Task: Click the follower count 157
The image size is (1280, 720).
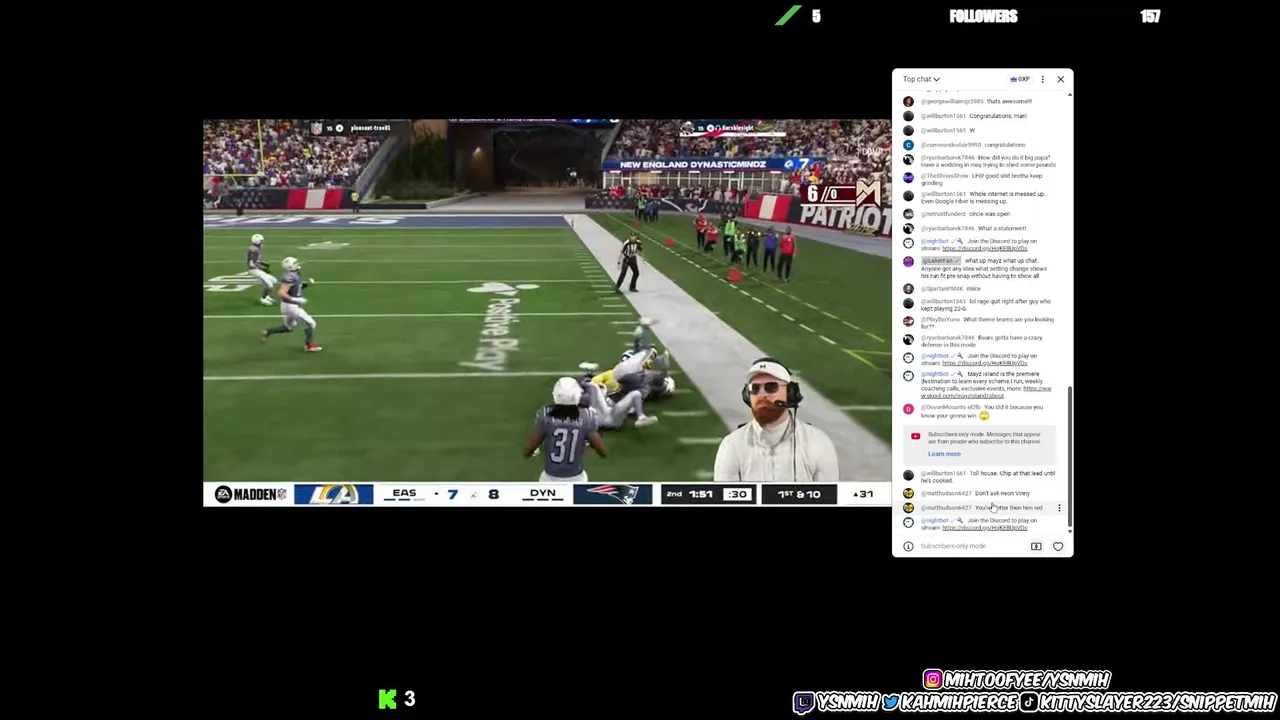Action: pyautogui.click(x=1150, y=16)
